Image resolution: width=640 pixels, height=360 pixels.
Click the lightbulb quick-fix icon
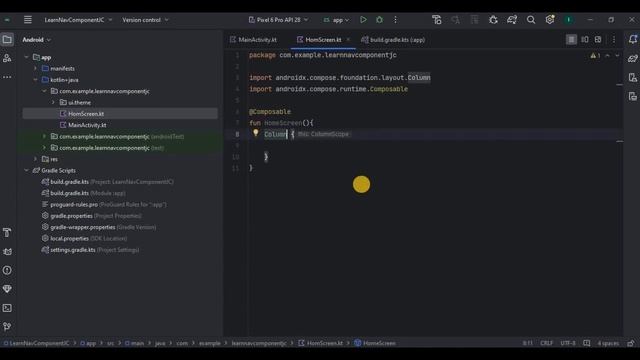pos(256,133)
